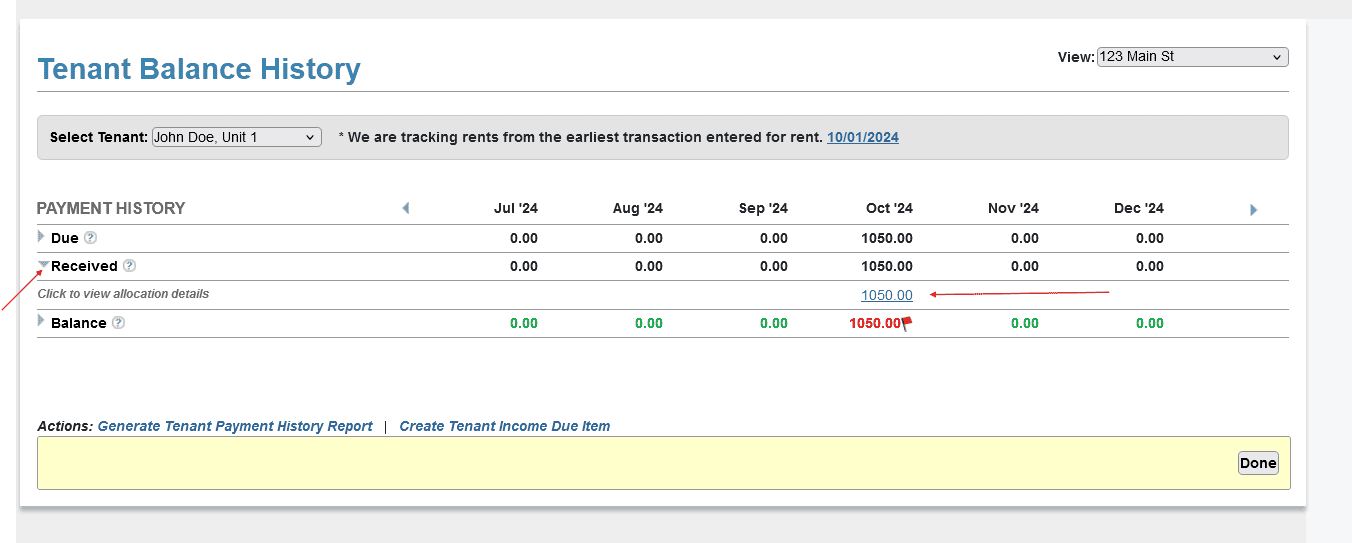Go to previous months with left arrow
1352x543 pixels.
click(x=405, y=209)
